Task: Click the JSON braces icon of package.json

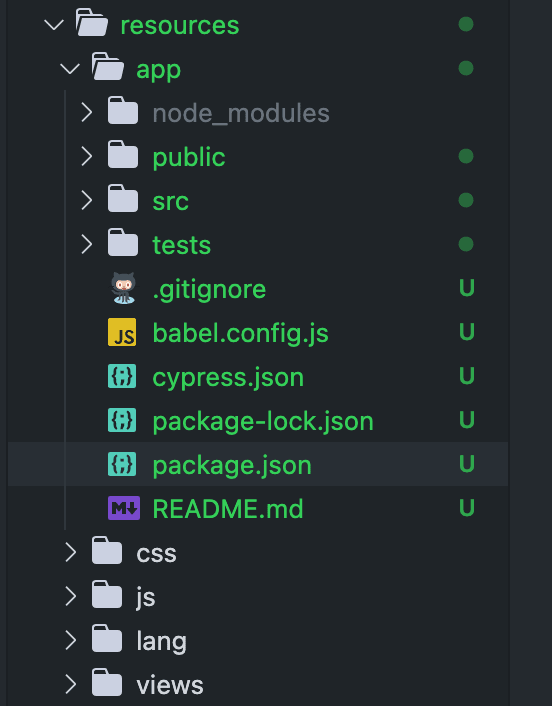Action: 122,464
